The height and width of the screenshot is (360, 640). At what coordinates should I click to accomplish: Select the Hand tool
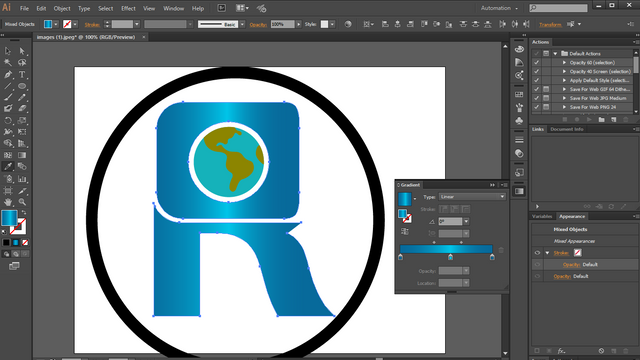[8, 202]
